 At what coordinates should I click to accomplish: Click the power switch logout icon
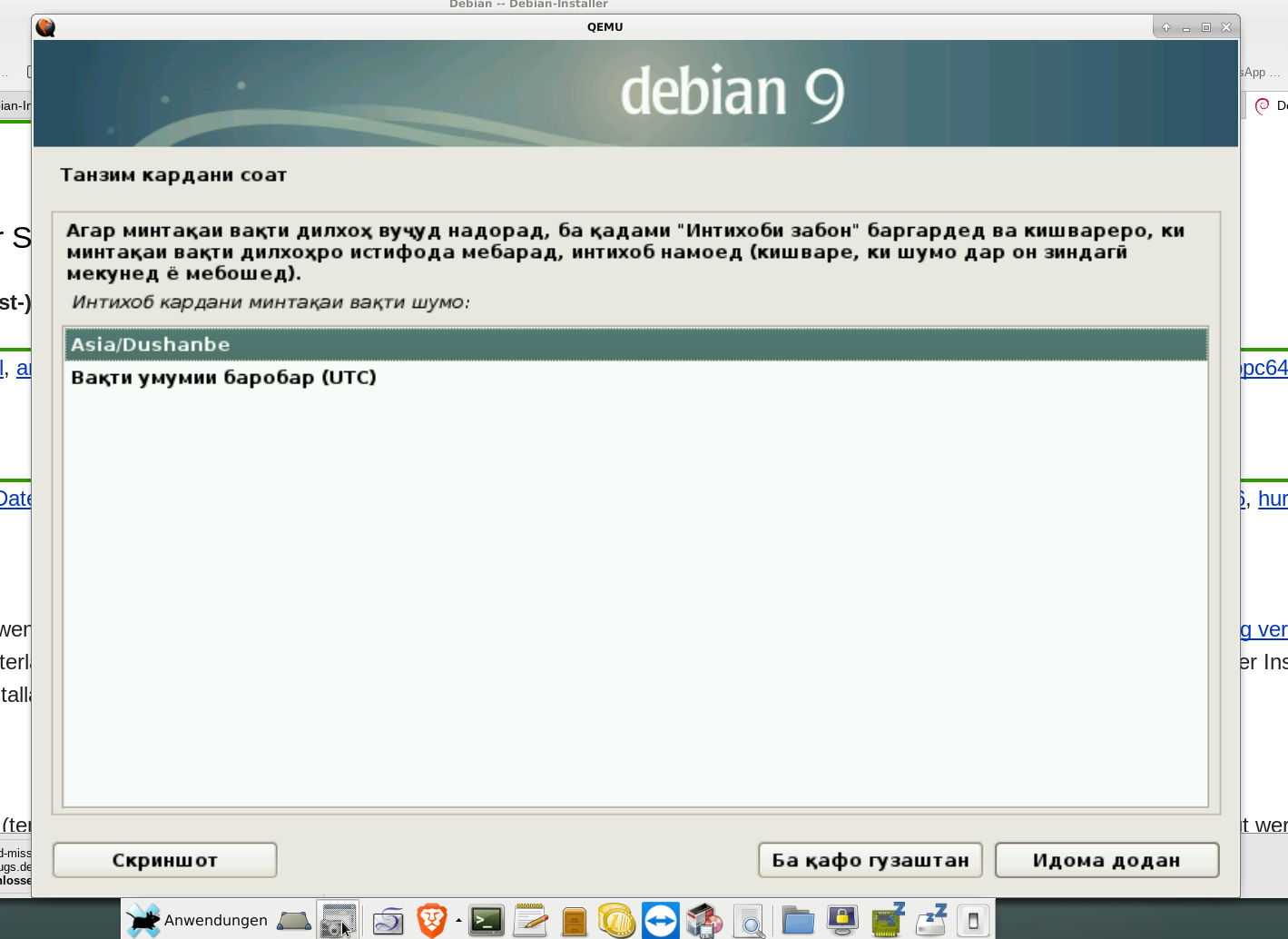point(973,921)
